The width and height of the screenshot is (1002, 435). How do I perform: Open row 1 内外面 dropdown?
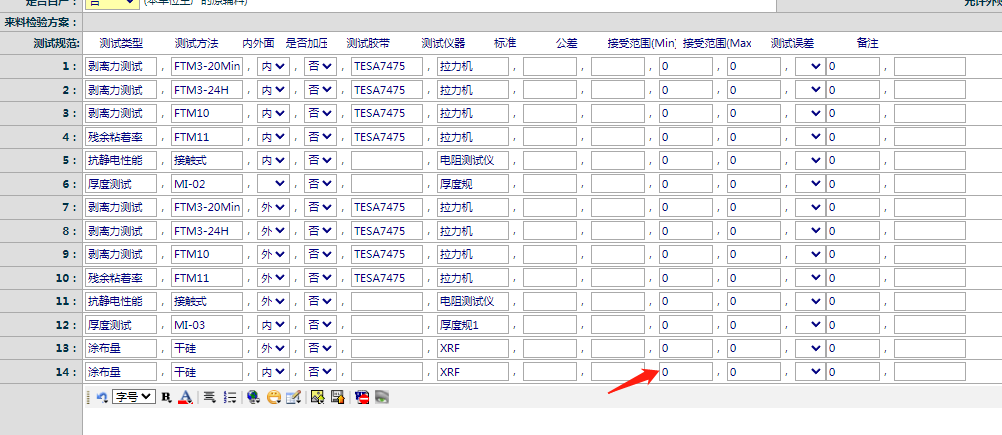[x=274, y=66]
